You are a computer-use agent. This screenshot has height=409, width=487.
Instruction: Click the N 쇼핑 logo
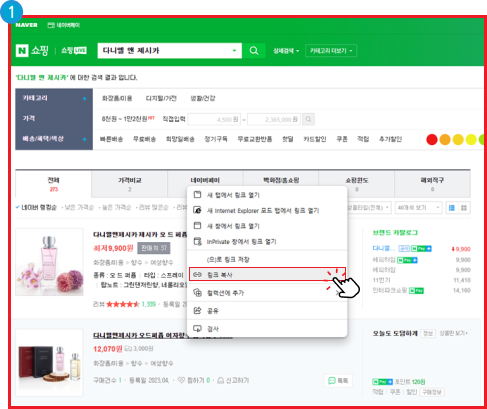click(32, 51)
